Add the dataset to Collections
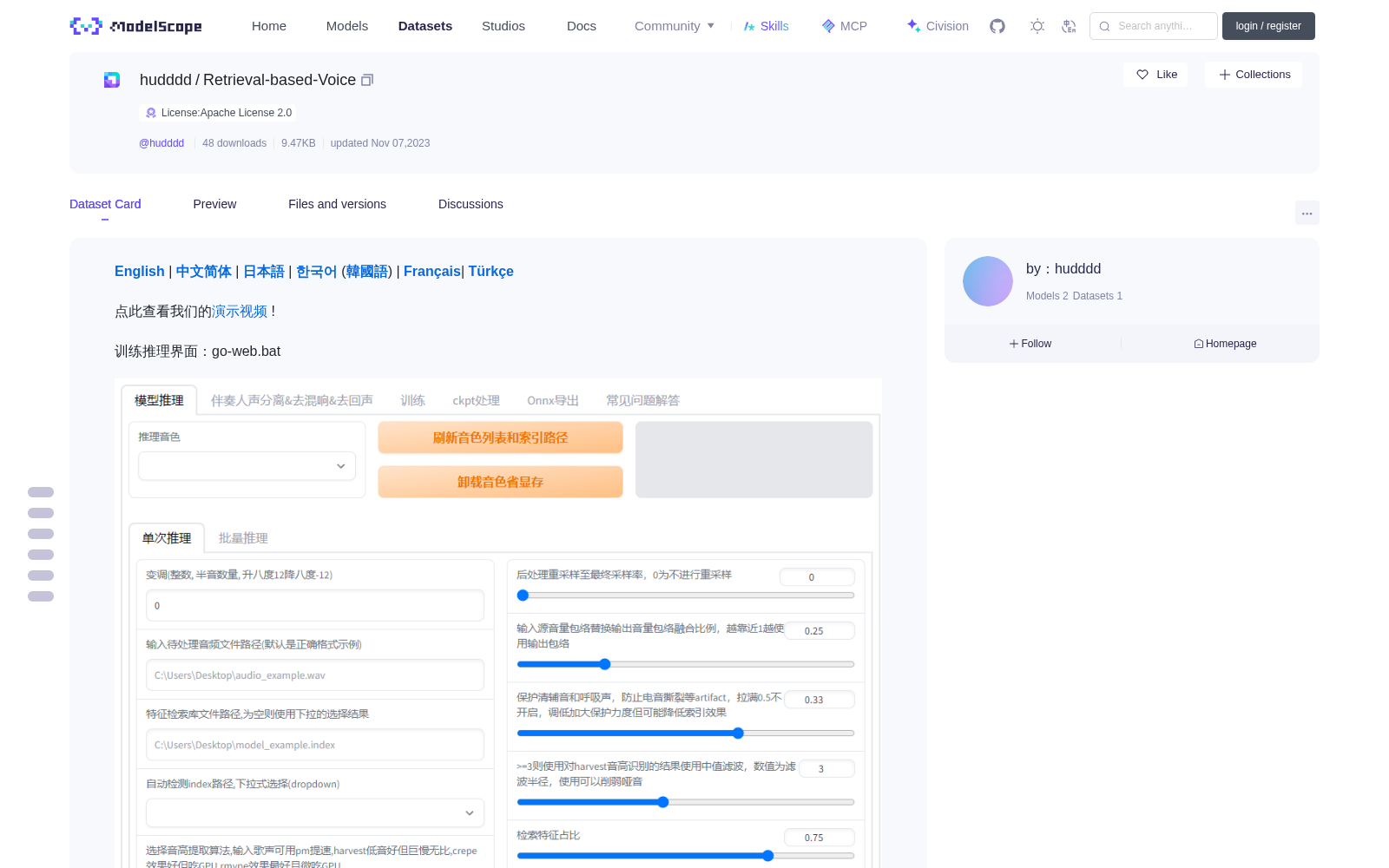1389x868 pixels. tap(1254, 75)
